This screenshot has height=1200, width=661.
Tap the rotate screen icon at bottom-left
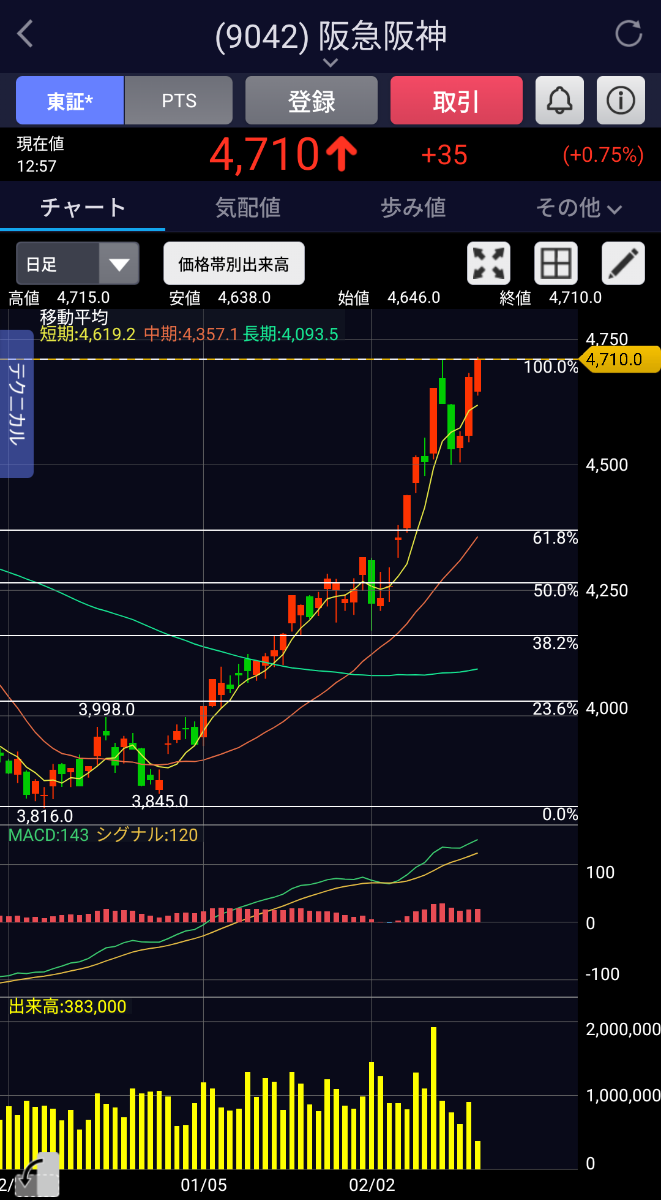36,1174
